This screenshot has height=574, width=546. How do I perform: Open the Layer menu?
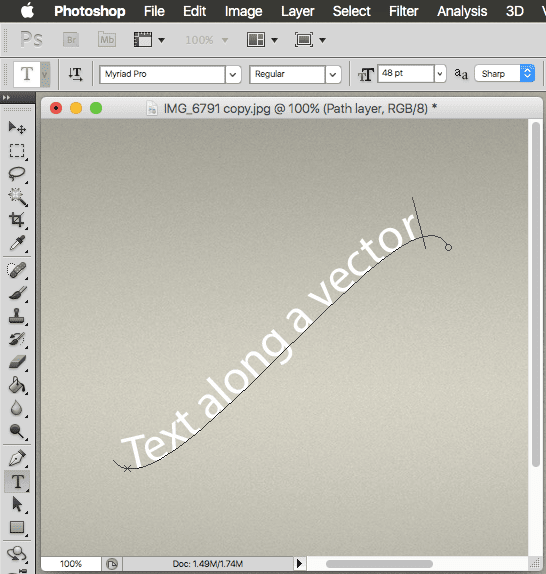(298, 11)
